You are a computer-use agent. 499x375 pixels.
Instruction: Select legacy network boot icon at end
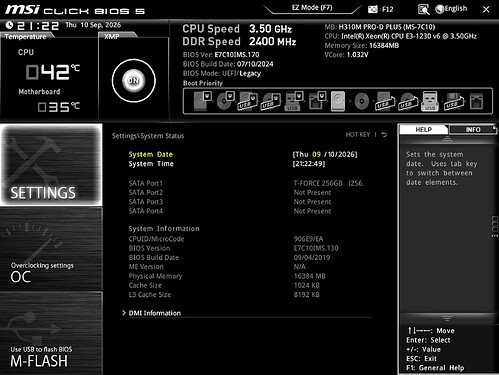tap(476, 101)
